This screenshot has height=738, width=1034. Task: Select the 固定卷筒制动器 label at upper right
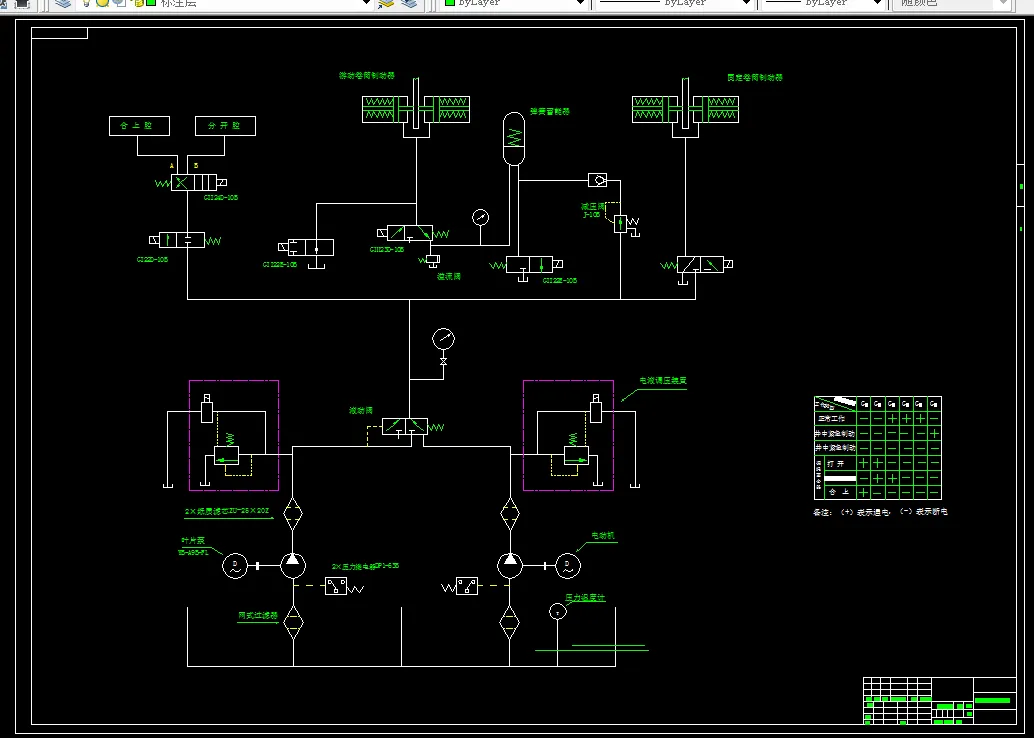754,77
